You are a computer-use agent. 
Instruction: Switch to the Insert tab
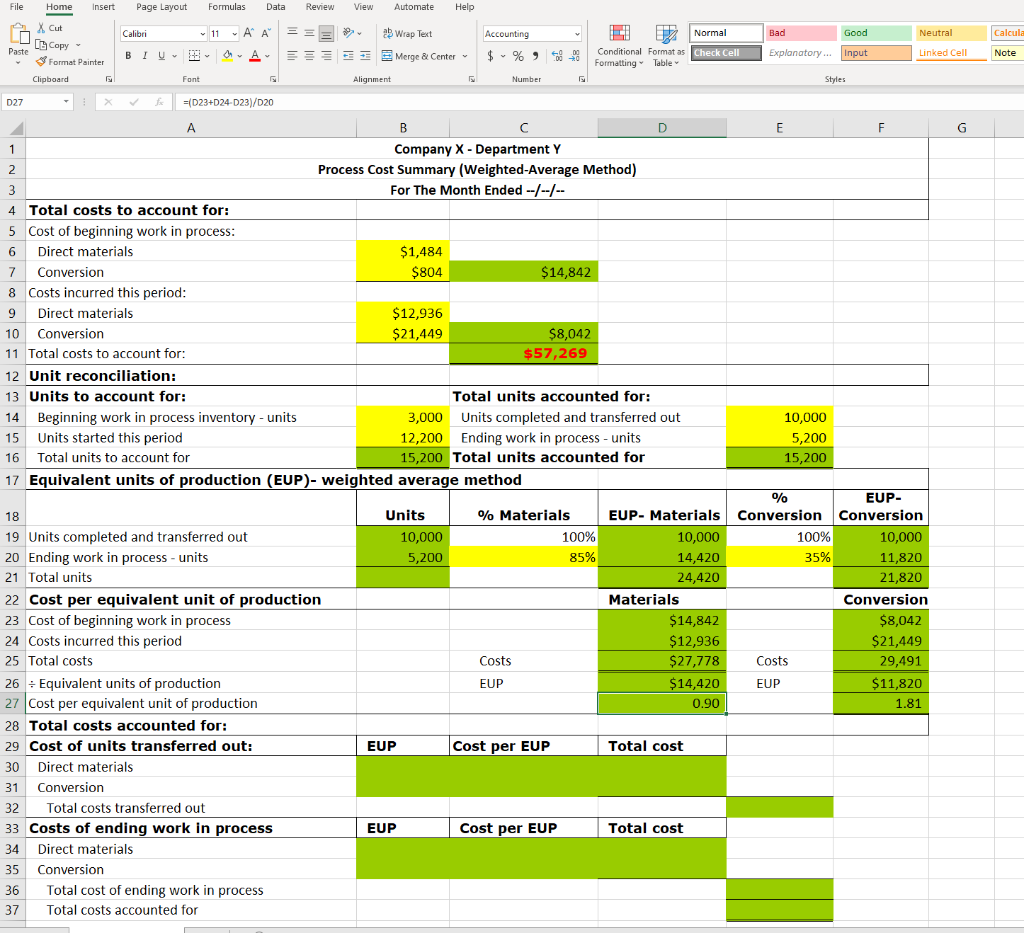click(x=103, y=7)
